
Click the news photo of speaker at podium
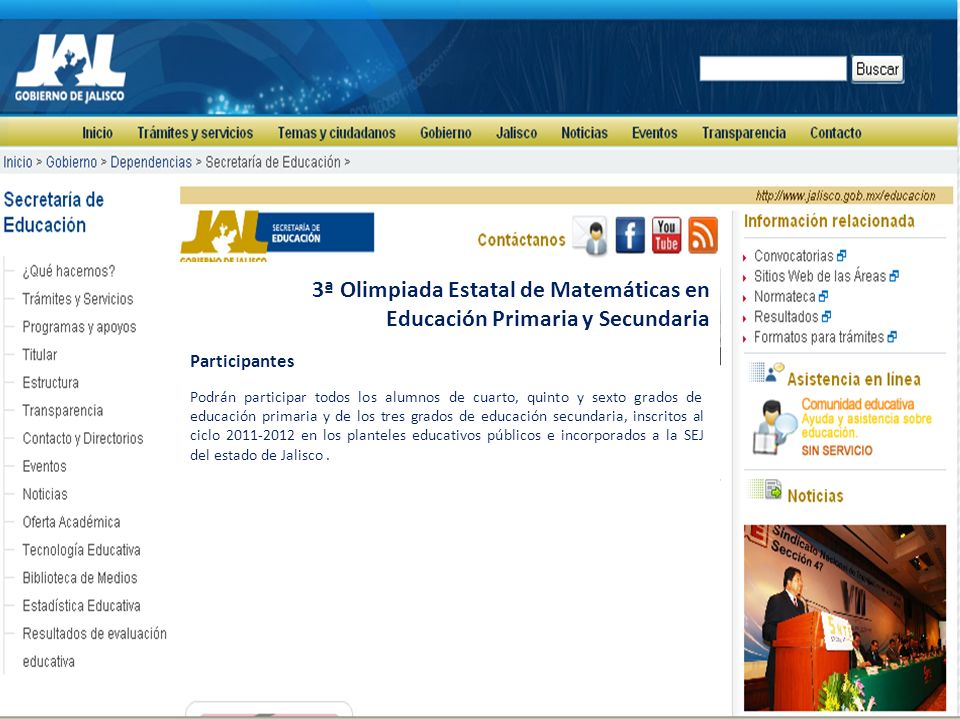(x=845, y=618)
